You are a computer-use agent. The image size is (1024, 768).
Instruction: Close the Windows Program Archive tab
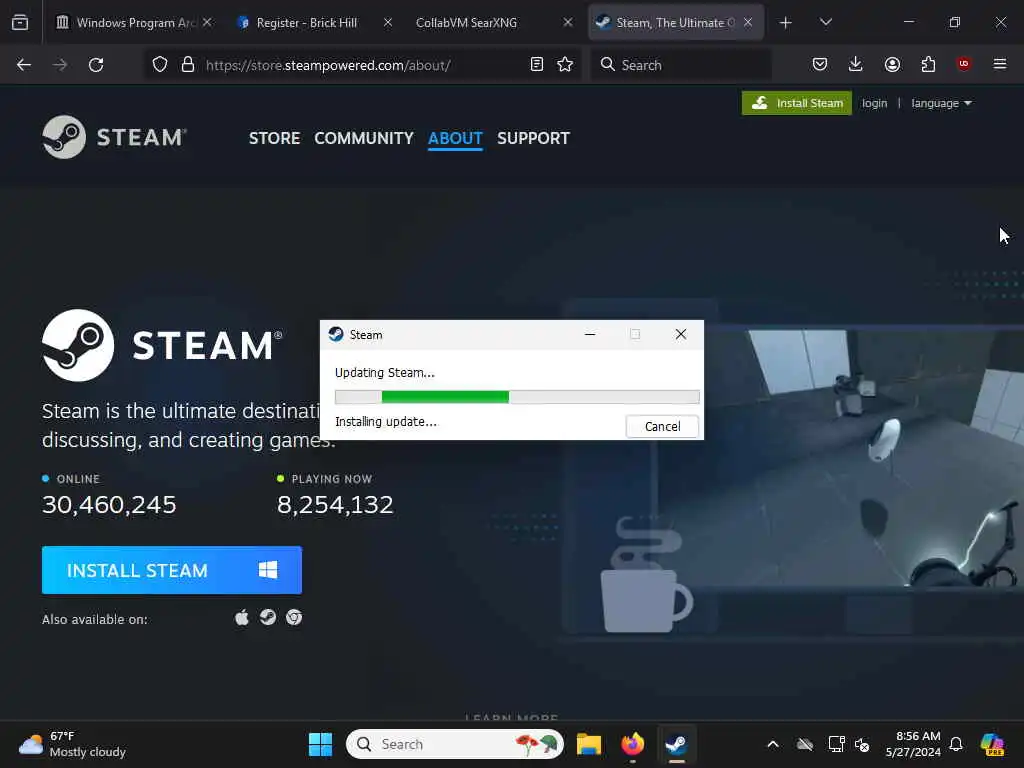(x=207, y=22)
